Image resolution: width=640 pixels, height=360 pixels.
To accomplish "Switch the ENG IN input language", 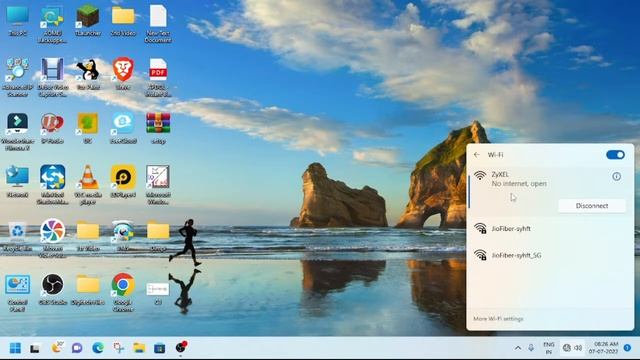I will click(549, 348).
